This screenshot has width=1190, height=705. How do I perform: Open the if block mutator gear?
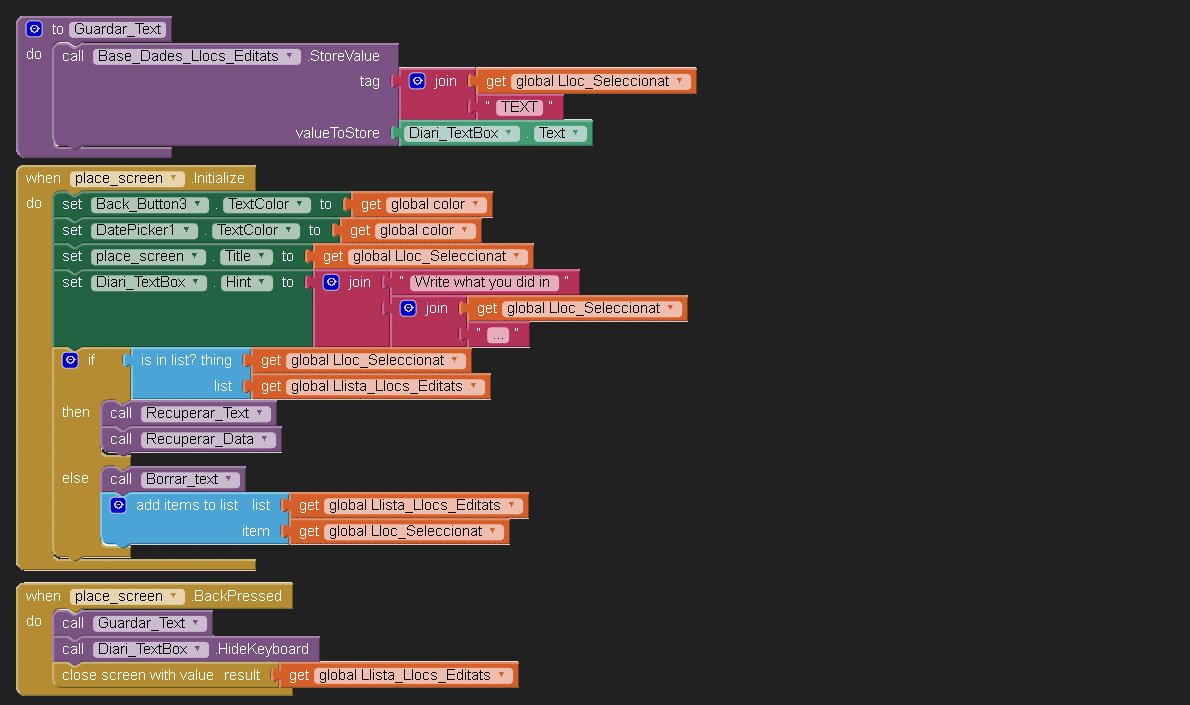click(x=70, y=360)
